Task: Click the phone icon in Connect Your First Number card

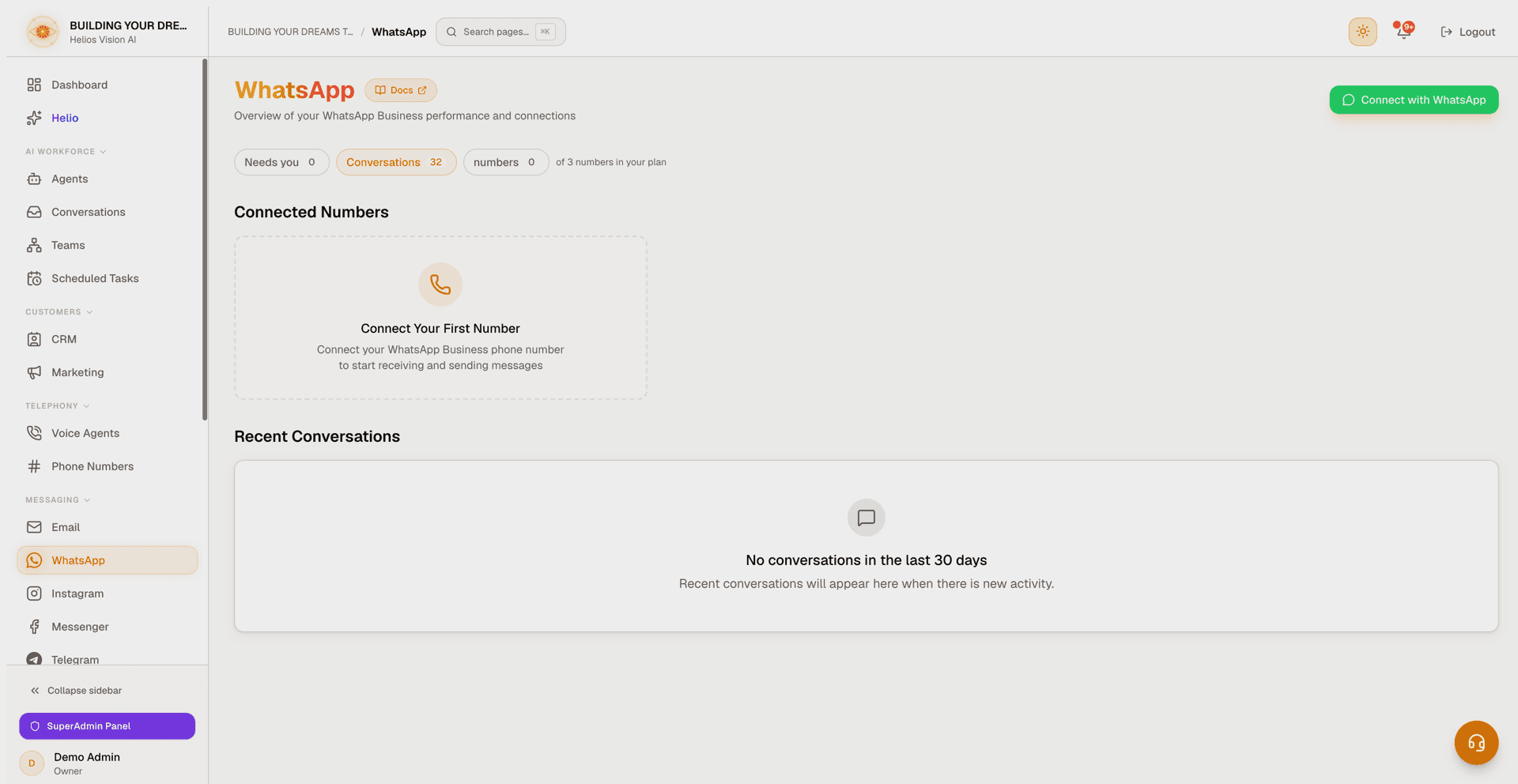Action: point(440,285)
